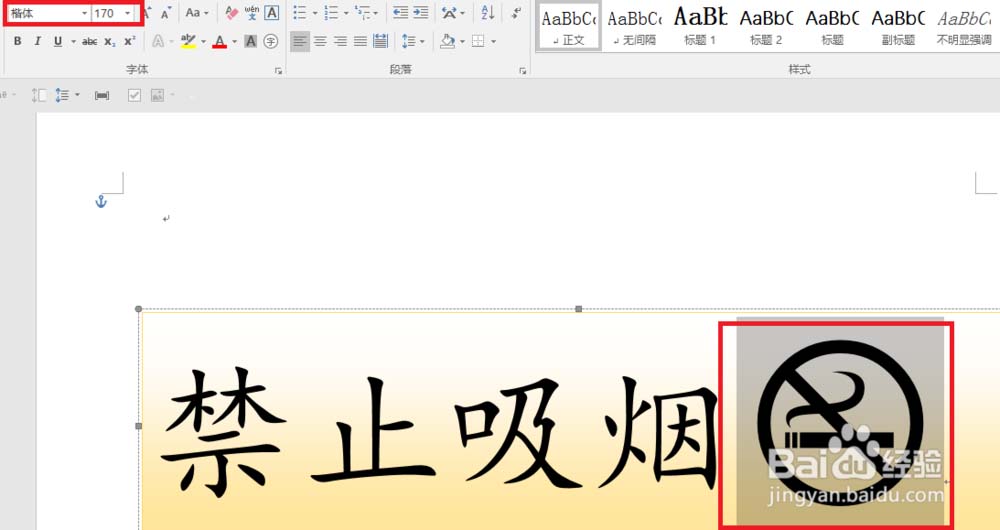Toggle italic formatting
This screenshot has height=530, width=1000.
pyautogui.click(x=38, y=41)
